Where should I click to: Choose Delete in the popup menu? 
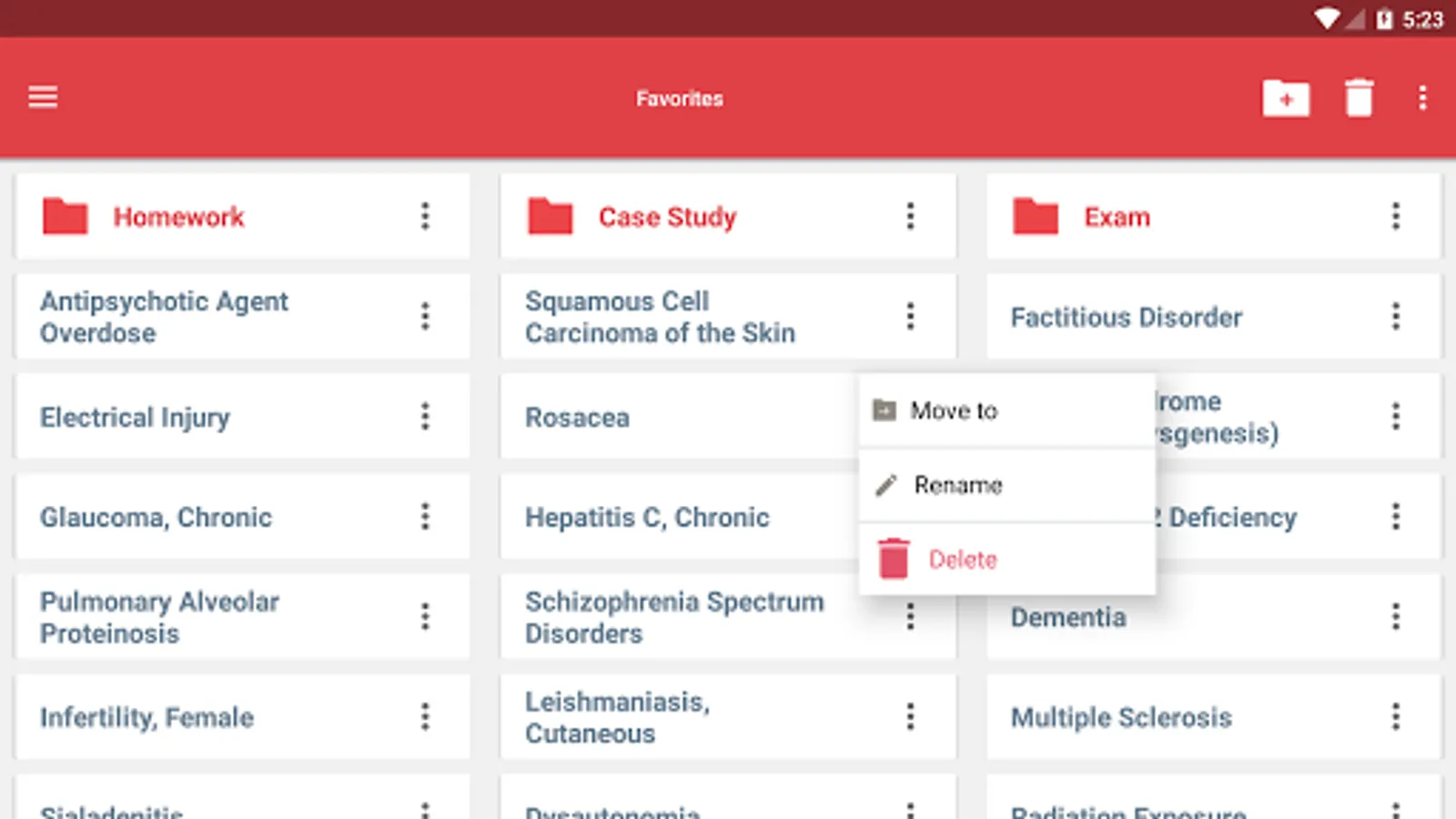click(x=962, y=560)
